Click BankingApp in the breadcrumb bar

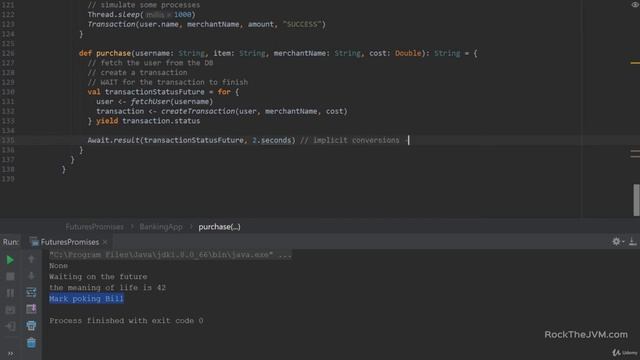tap(161, 227)
